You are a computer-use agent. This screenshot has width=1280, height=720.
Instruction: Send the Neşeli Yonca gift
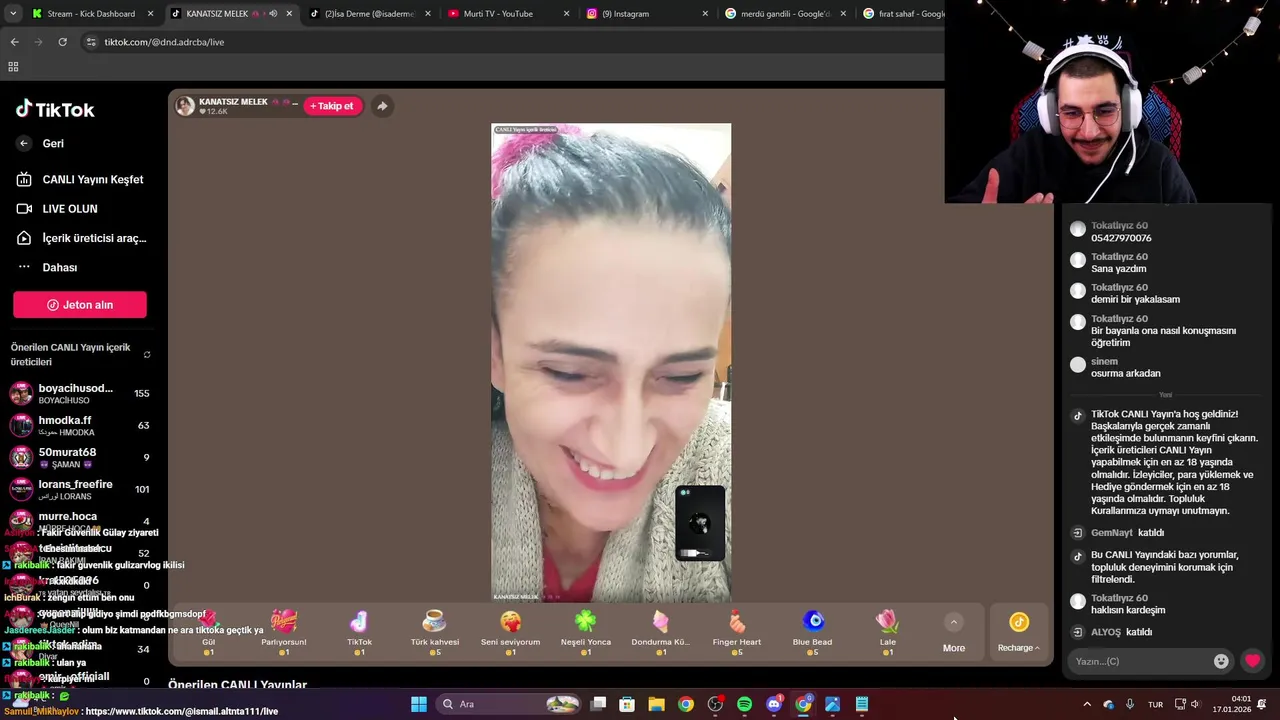point(585,633)
